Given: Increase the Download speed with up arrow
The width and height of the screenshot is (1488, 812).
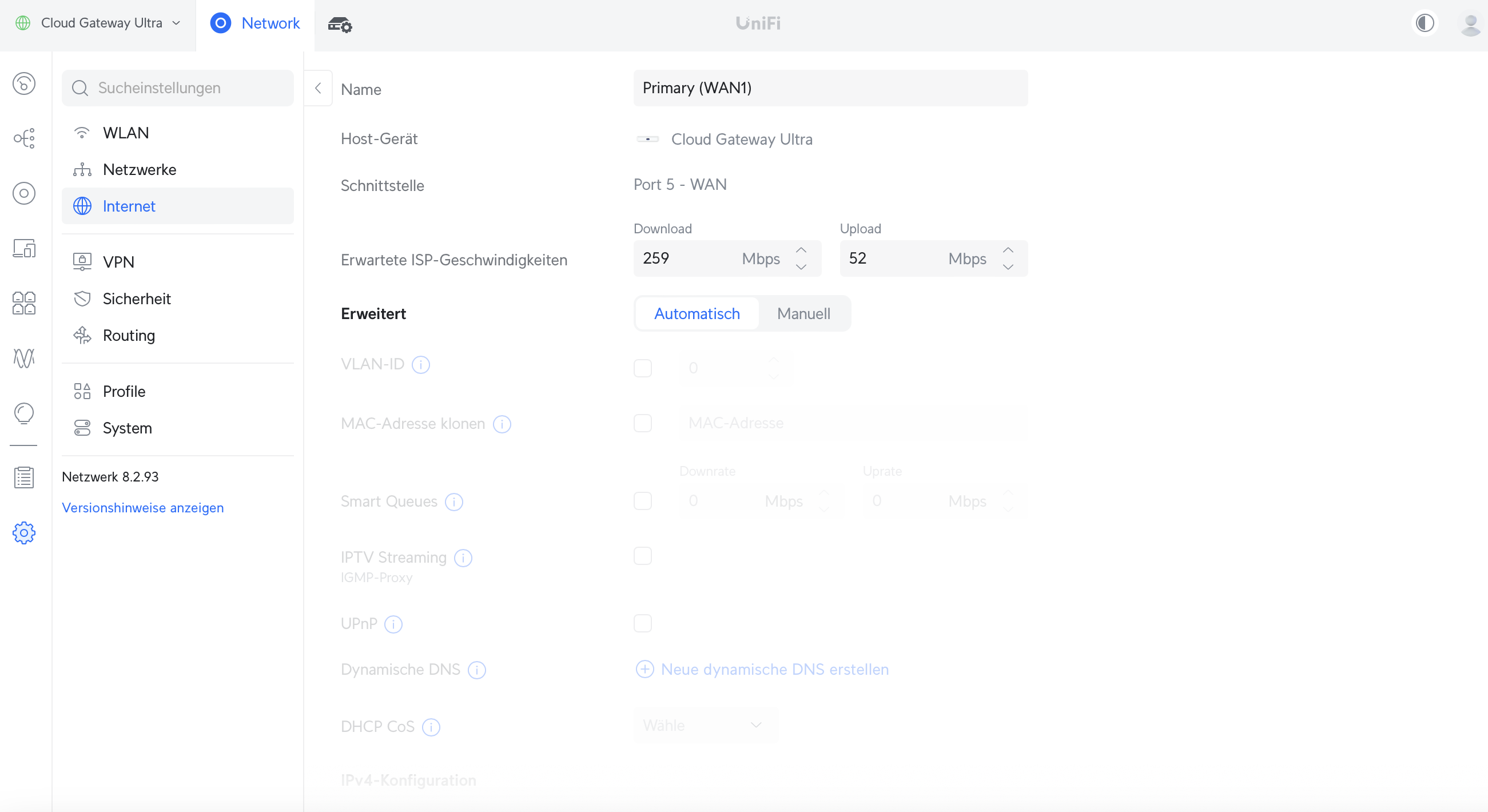Looking at the screenshot, I should click(801, 250).
